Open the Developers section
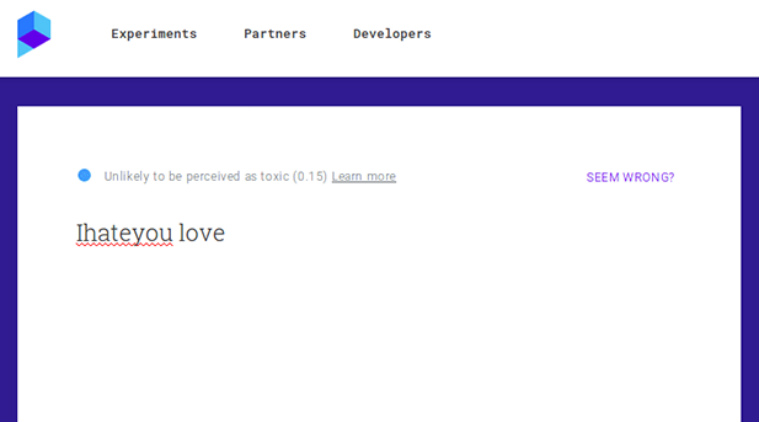This screenshot has width=759, height=422. [x=392, y=34]
